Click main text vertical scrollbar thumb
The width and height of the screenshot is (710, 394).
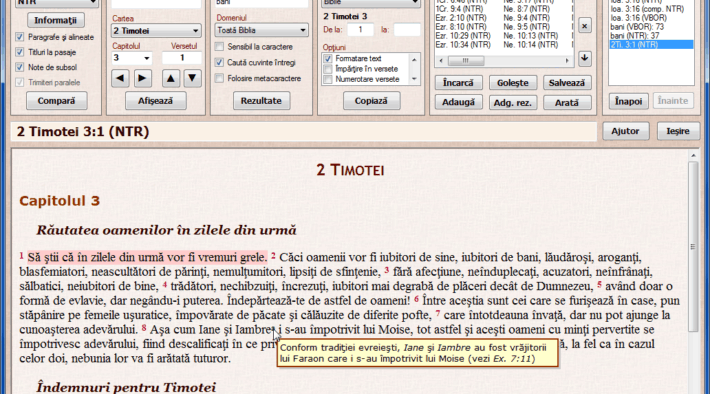coord(693,247)
